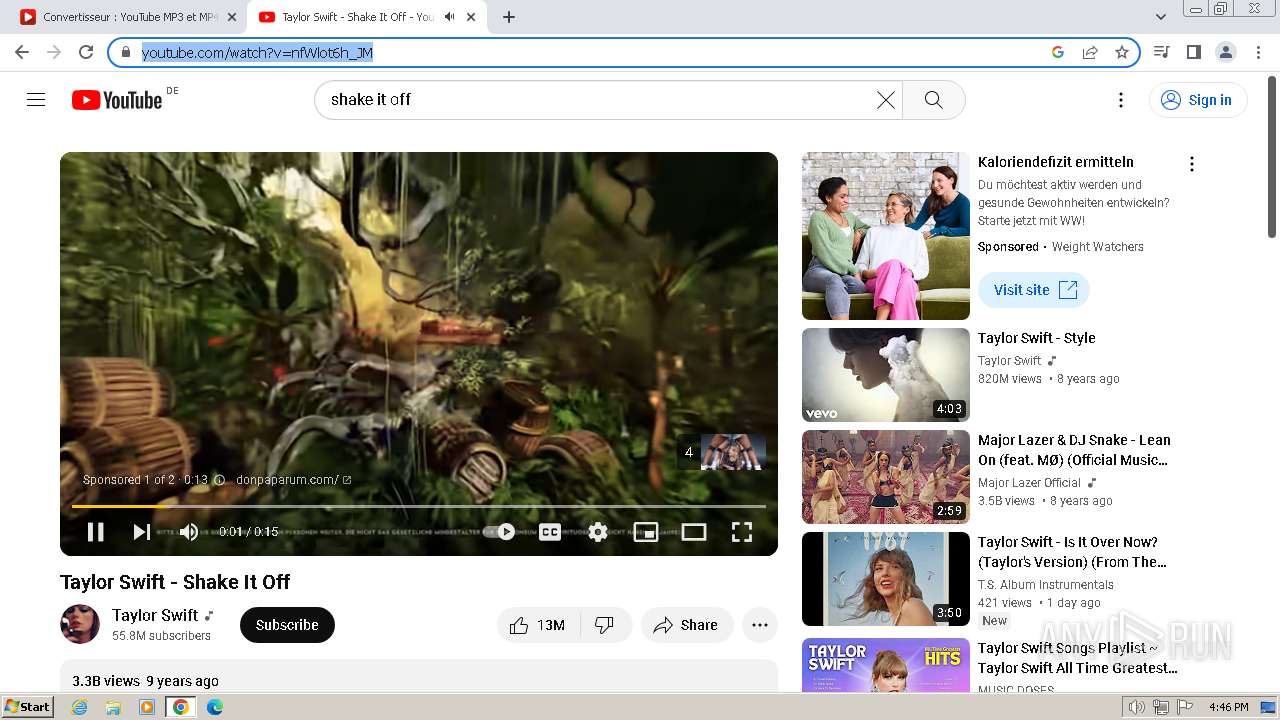
Task: Enter full screen mode
Action: 742,532
